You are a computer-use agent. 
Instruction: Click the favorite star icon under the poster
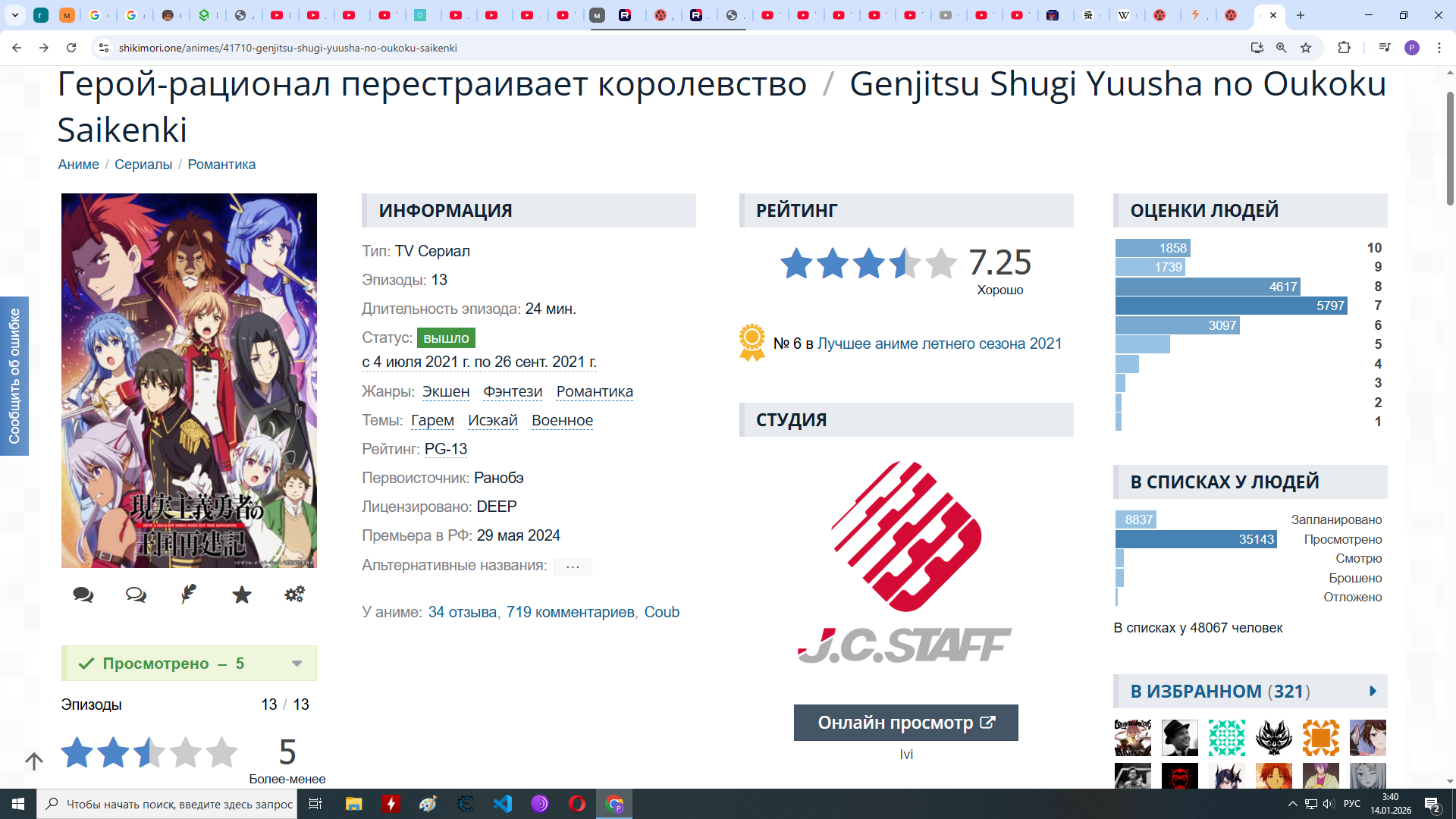point(242,595)
